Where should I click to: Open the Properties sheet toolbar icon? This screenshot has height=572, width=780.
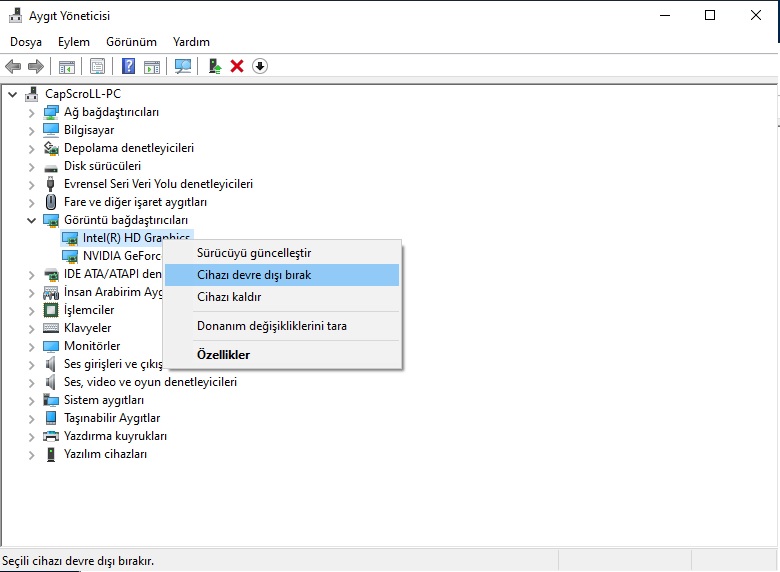click(x=98, y=66)
